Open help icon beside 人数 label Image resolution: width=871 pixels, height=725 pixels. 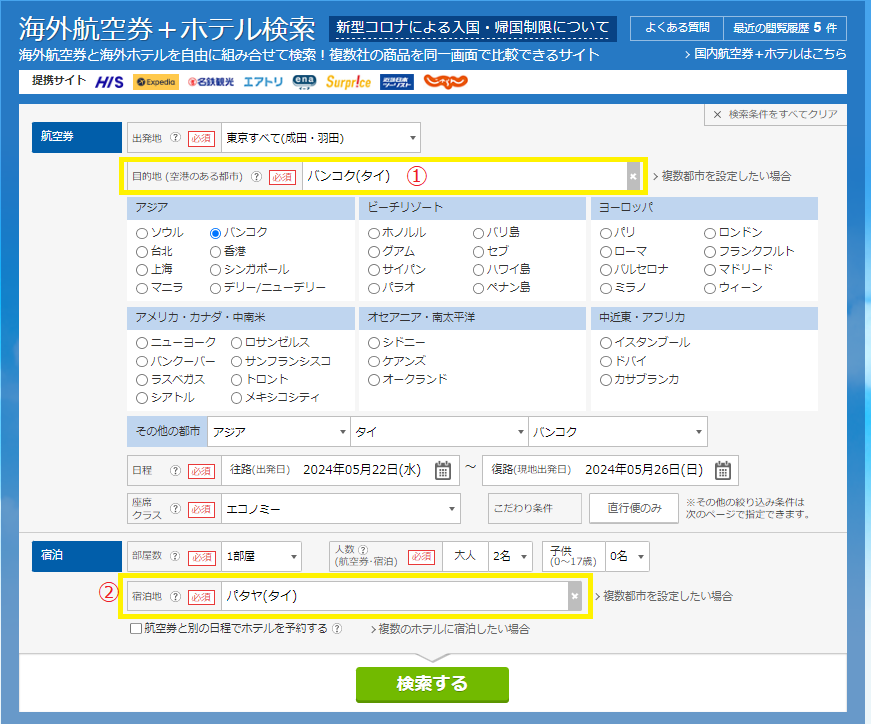point(363,549)
